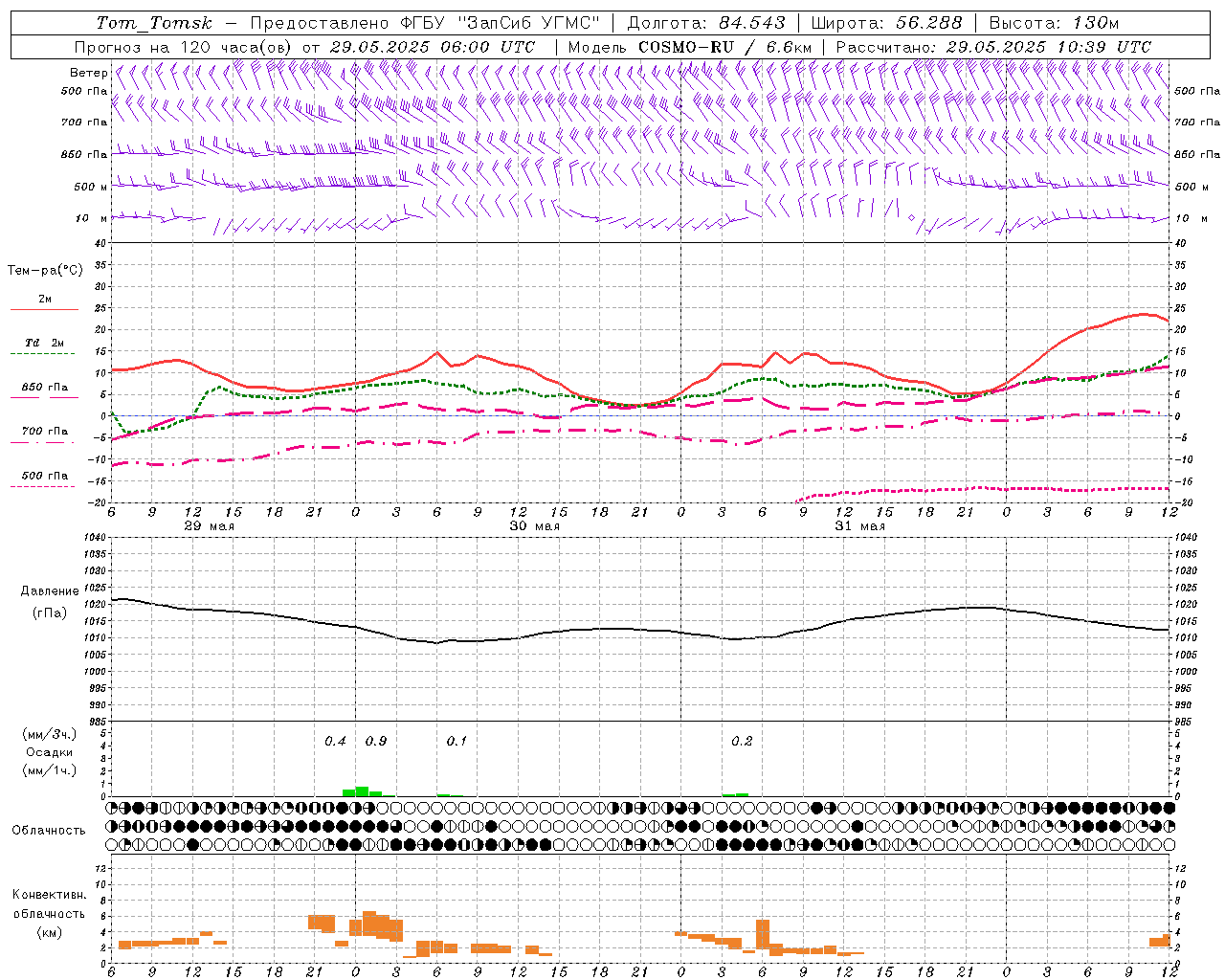Click the forecast start 29.05.2025 06:00 UTC
Viewport: 1225px width, 980px height.
[432, 47]
